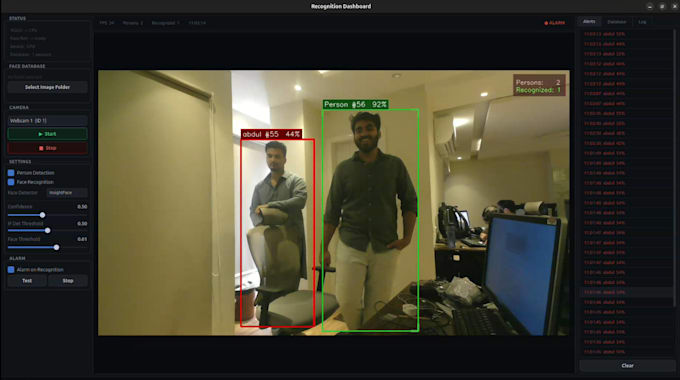680x380 pixels.
Task: Click the Face Threshold slider handle
Action: tap(56, 247)
